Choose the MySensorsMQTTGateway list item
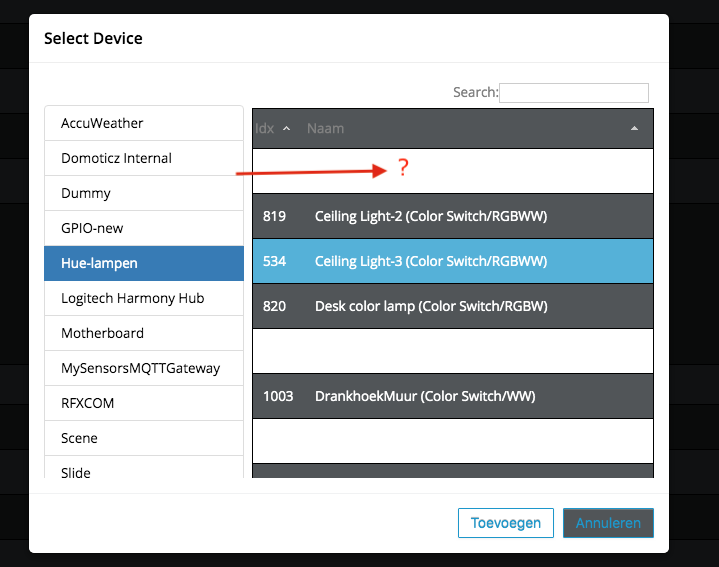The image size is (719, 567). click(144, 368)
